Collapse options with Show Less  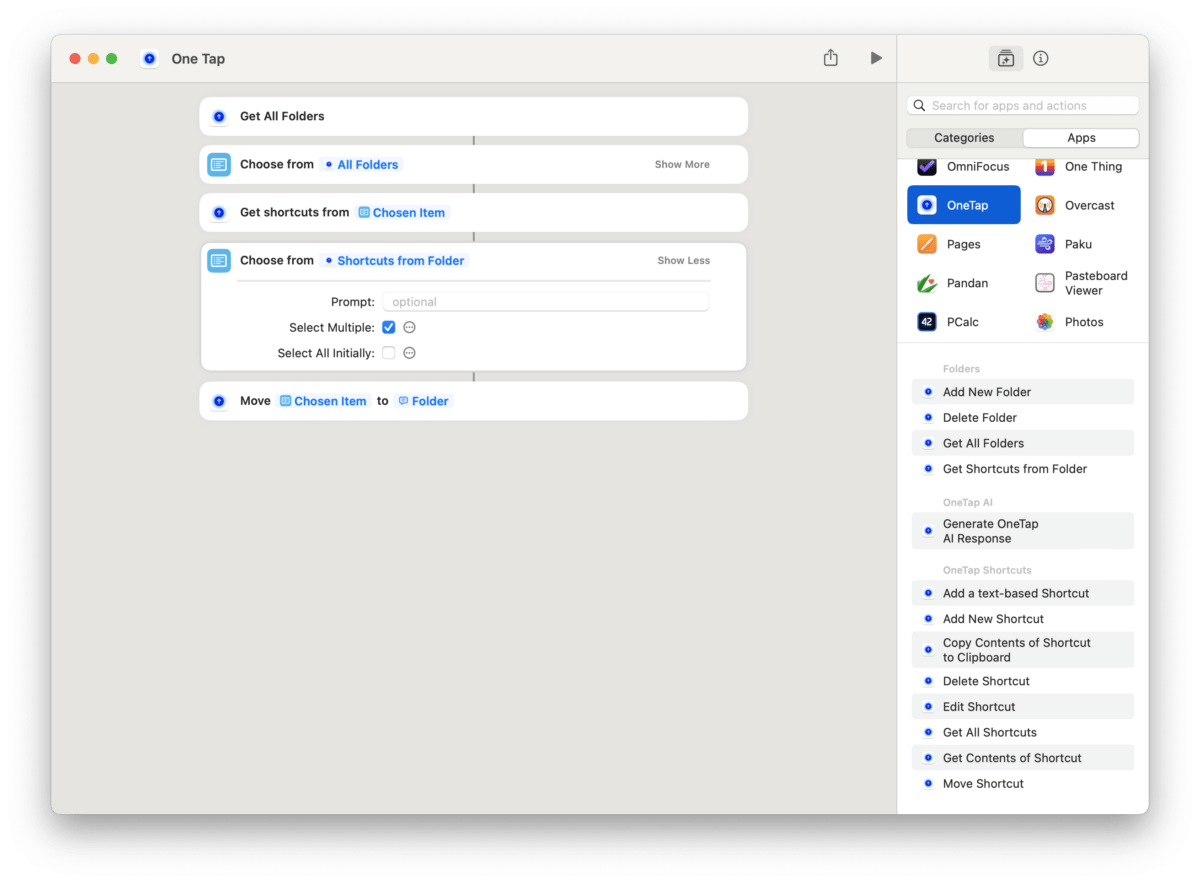683,260
